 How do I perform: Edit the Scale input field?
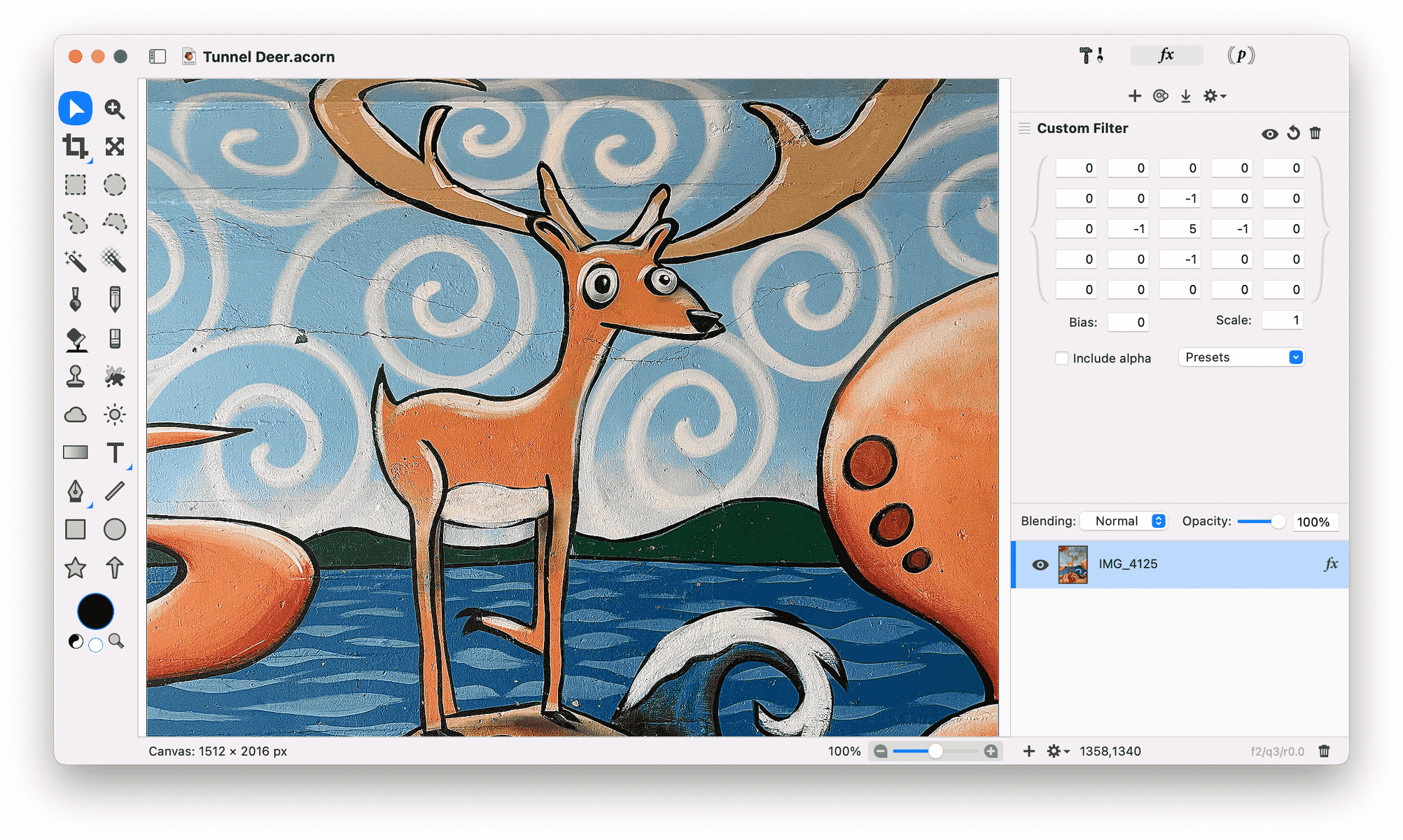coord(1283,321)
